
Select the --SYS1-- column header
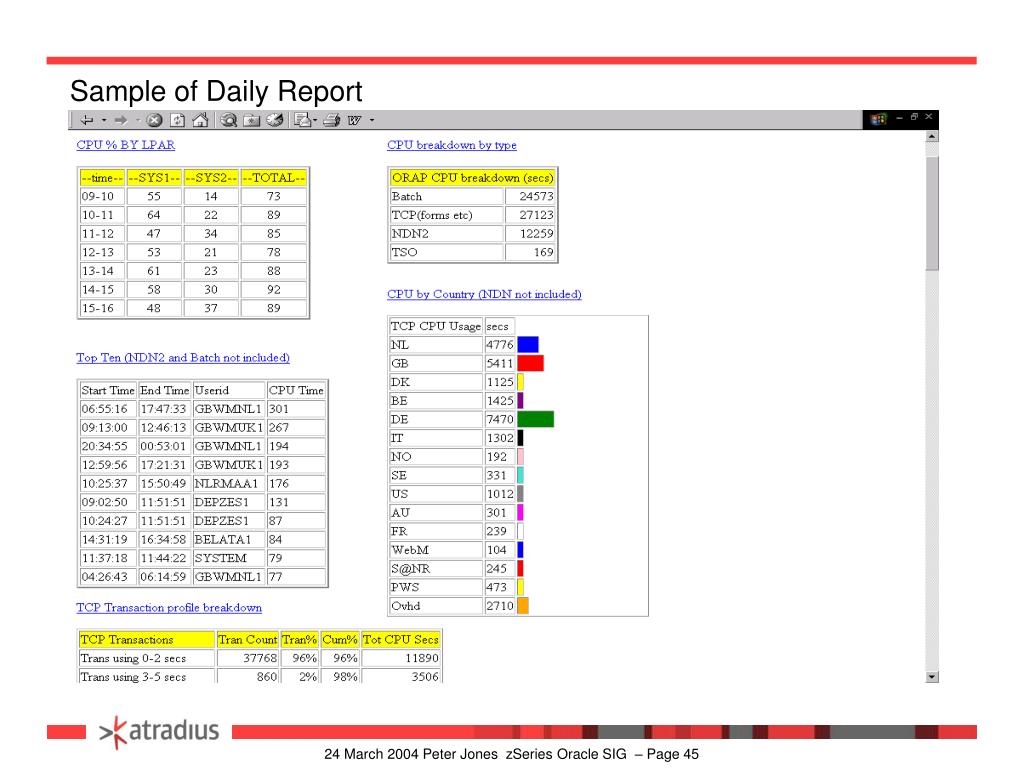coord(154,178)
